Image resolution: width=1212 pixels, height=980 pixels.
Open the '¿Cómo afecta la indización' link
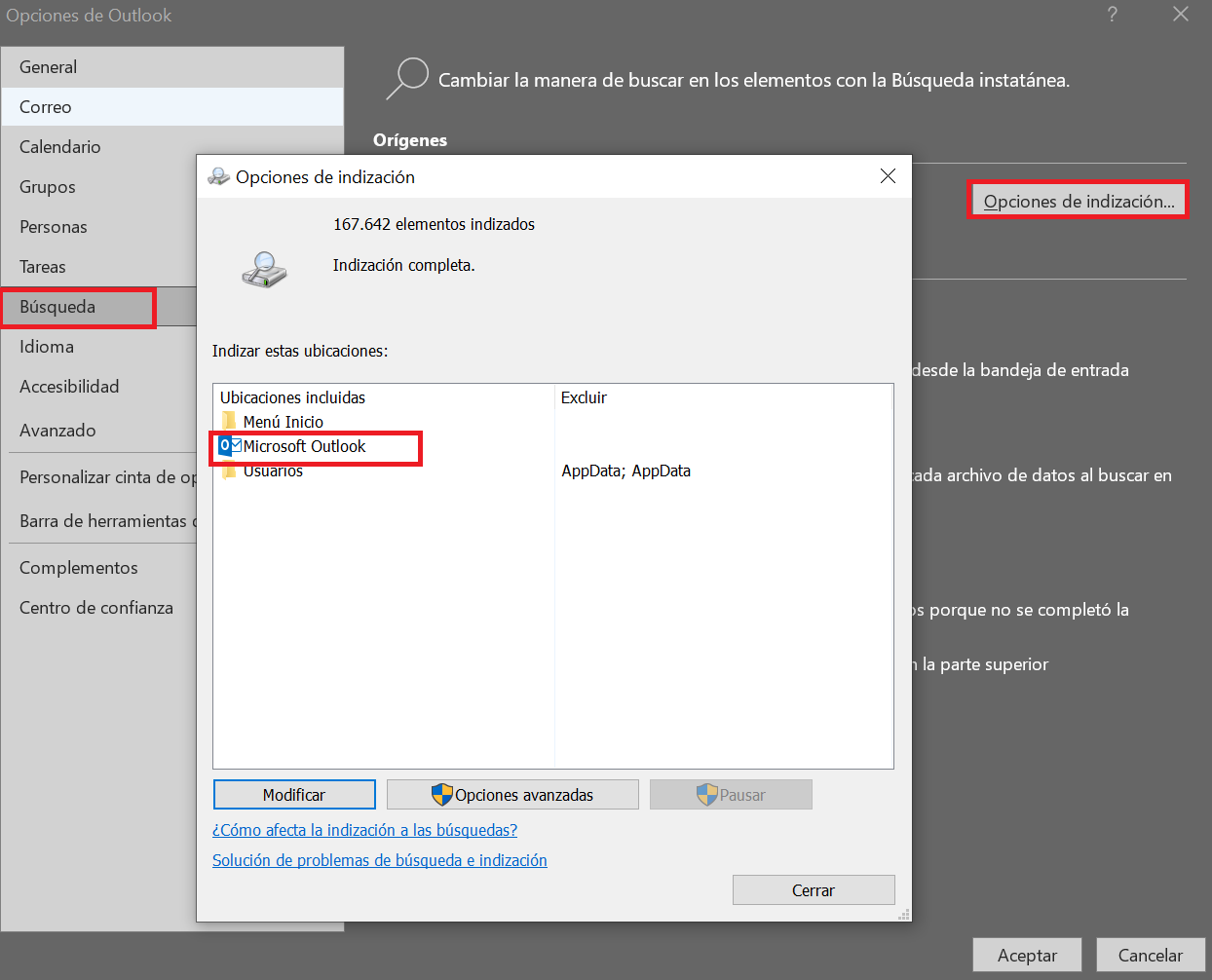[364, 830]
